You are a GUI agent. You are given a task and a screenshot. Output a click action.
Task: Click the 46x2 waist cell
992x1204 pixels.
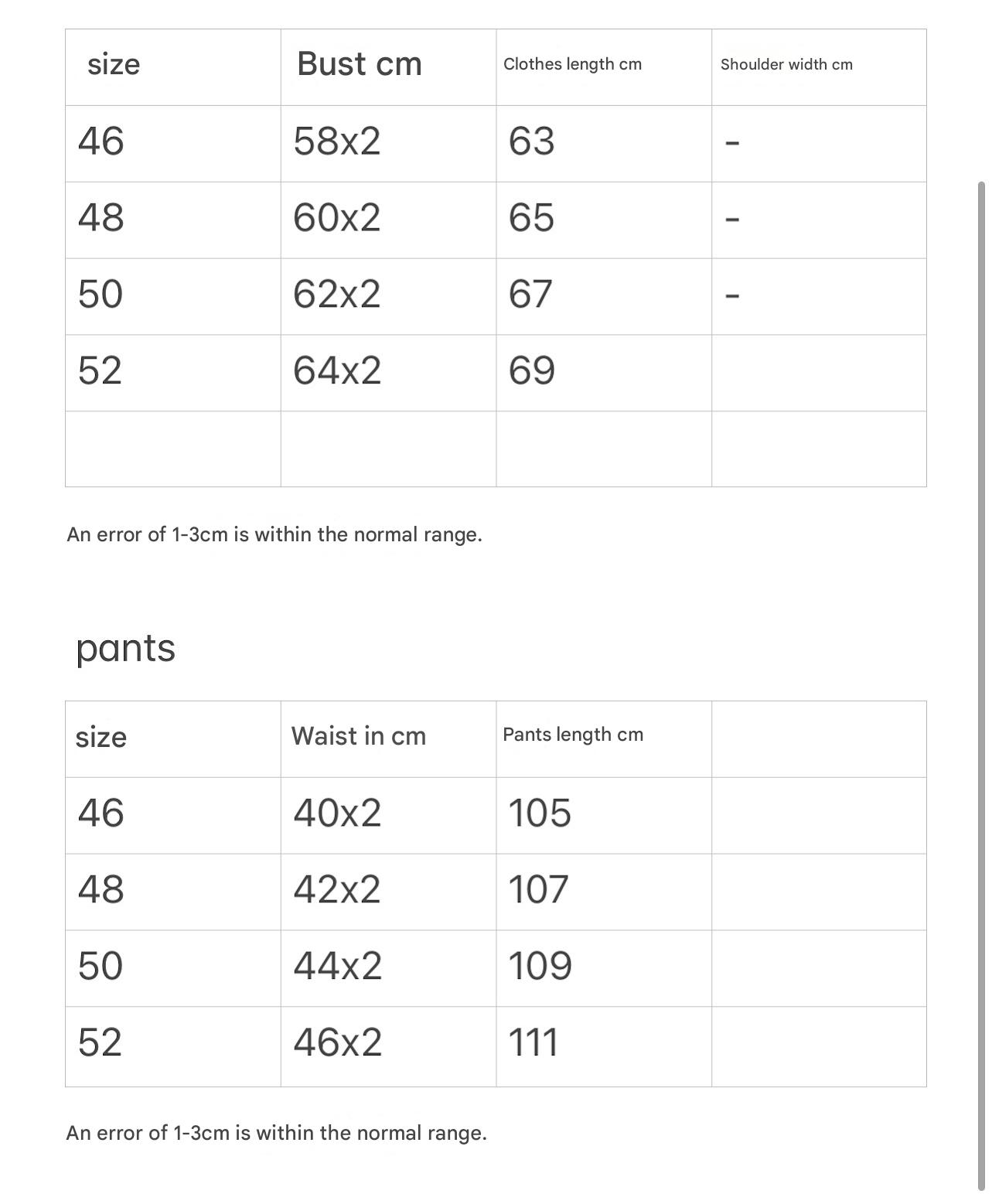coord(337,1042)
